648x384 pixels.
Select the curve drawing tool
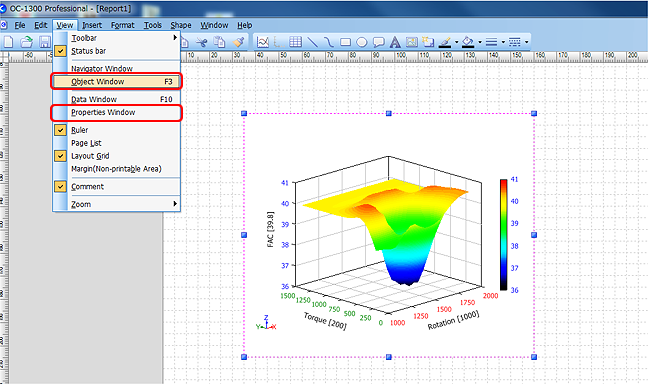(x=329, y=42)
